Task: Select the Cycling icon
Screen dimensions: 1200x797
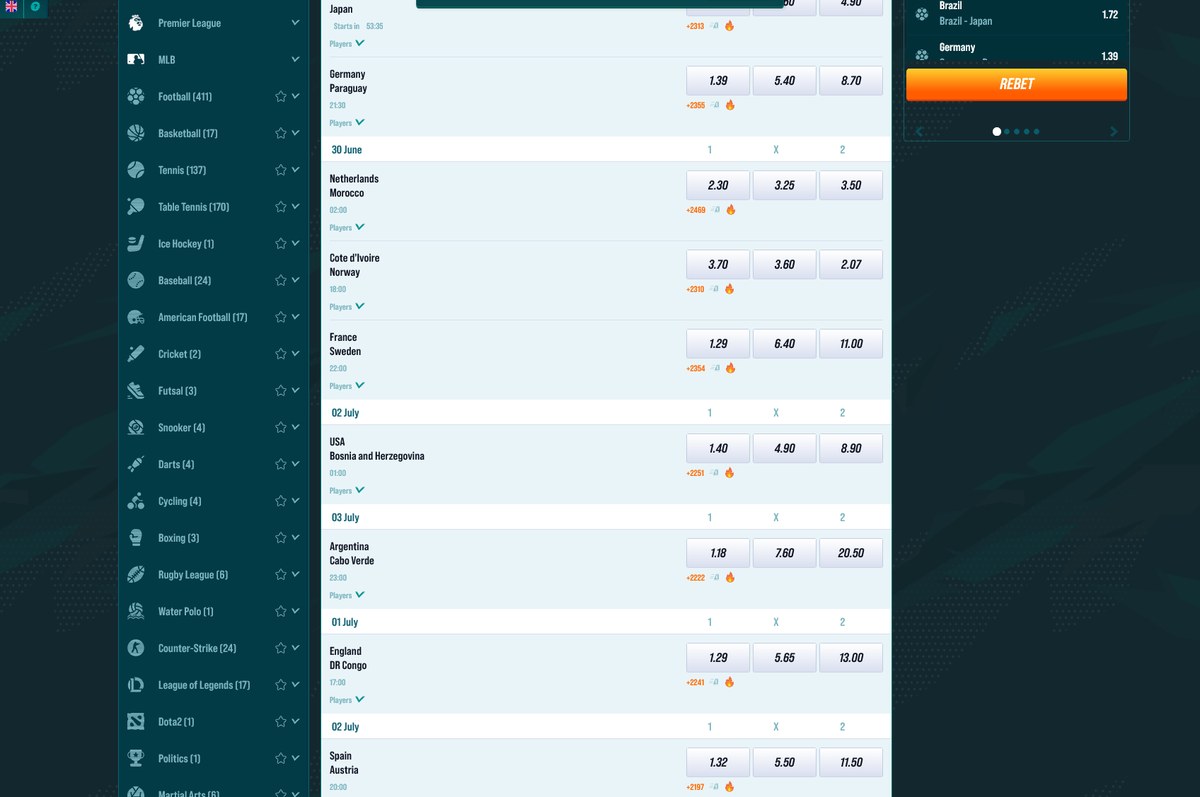Action: [136, 501]
